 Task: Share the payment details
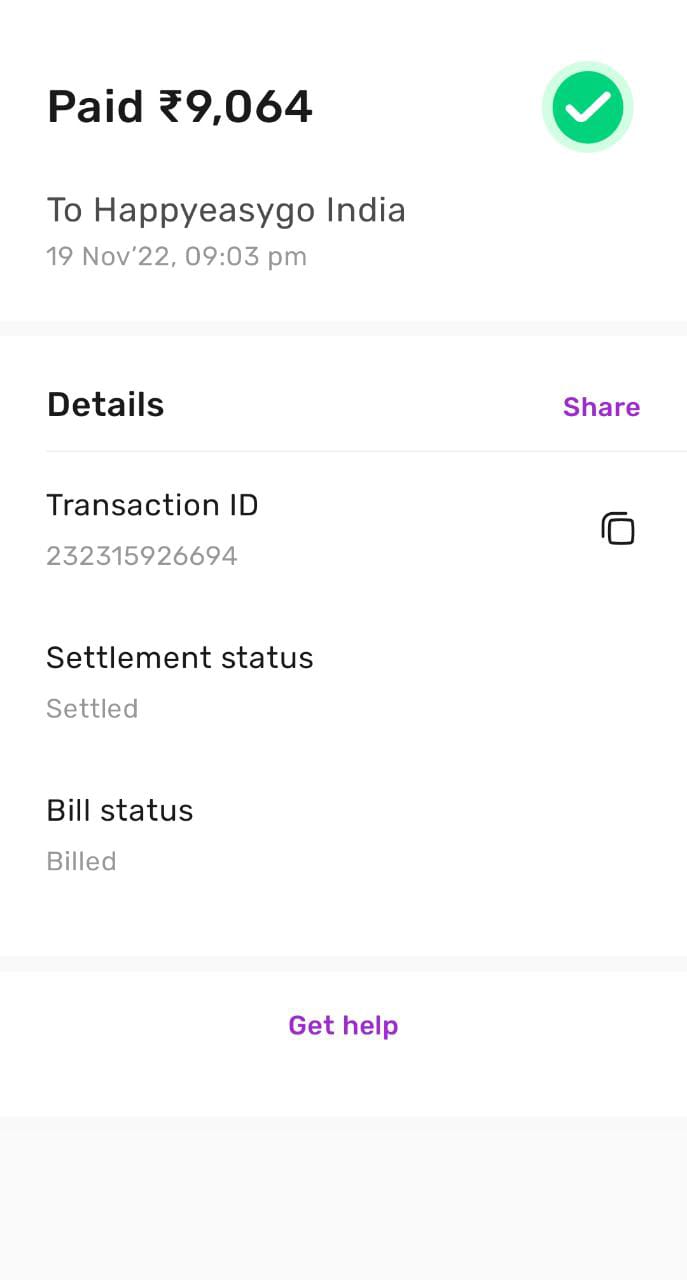point(601,407)
